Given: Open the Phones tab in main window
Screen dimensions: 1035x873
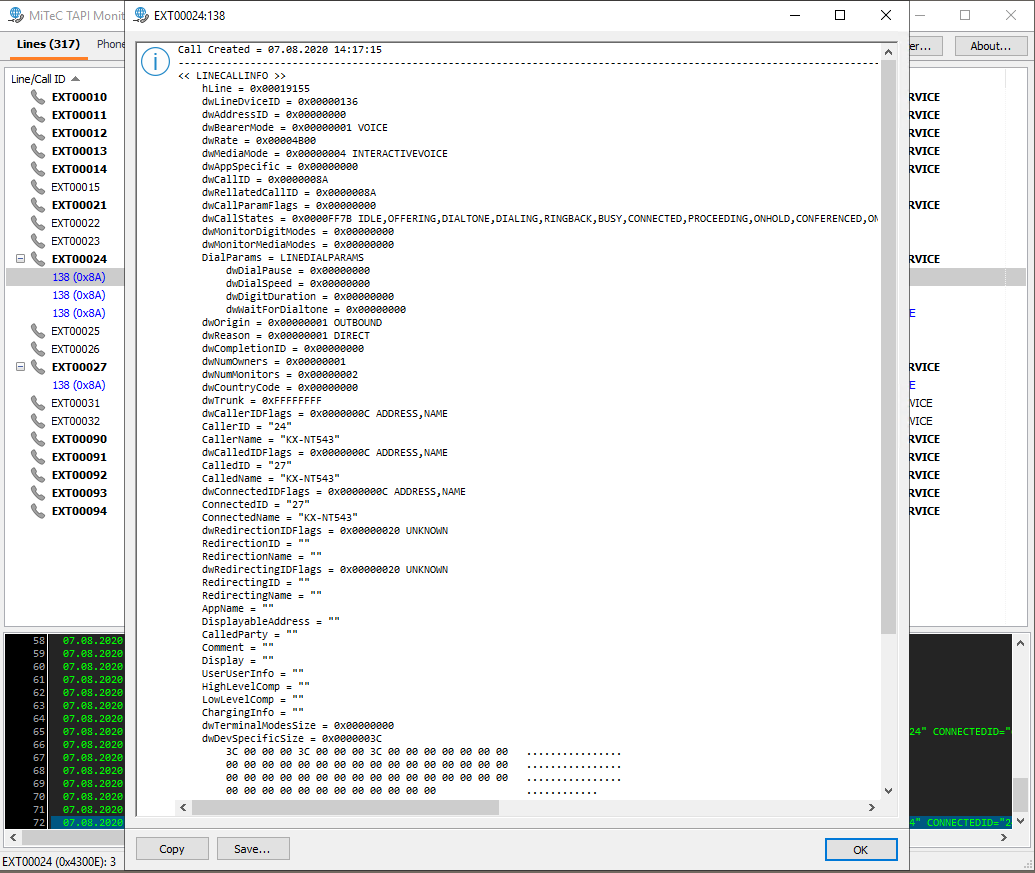Looking at the screenshot, I should (x=110, y=44).
